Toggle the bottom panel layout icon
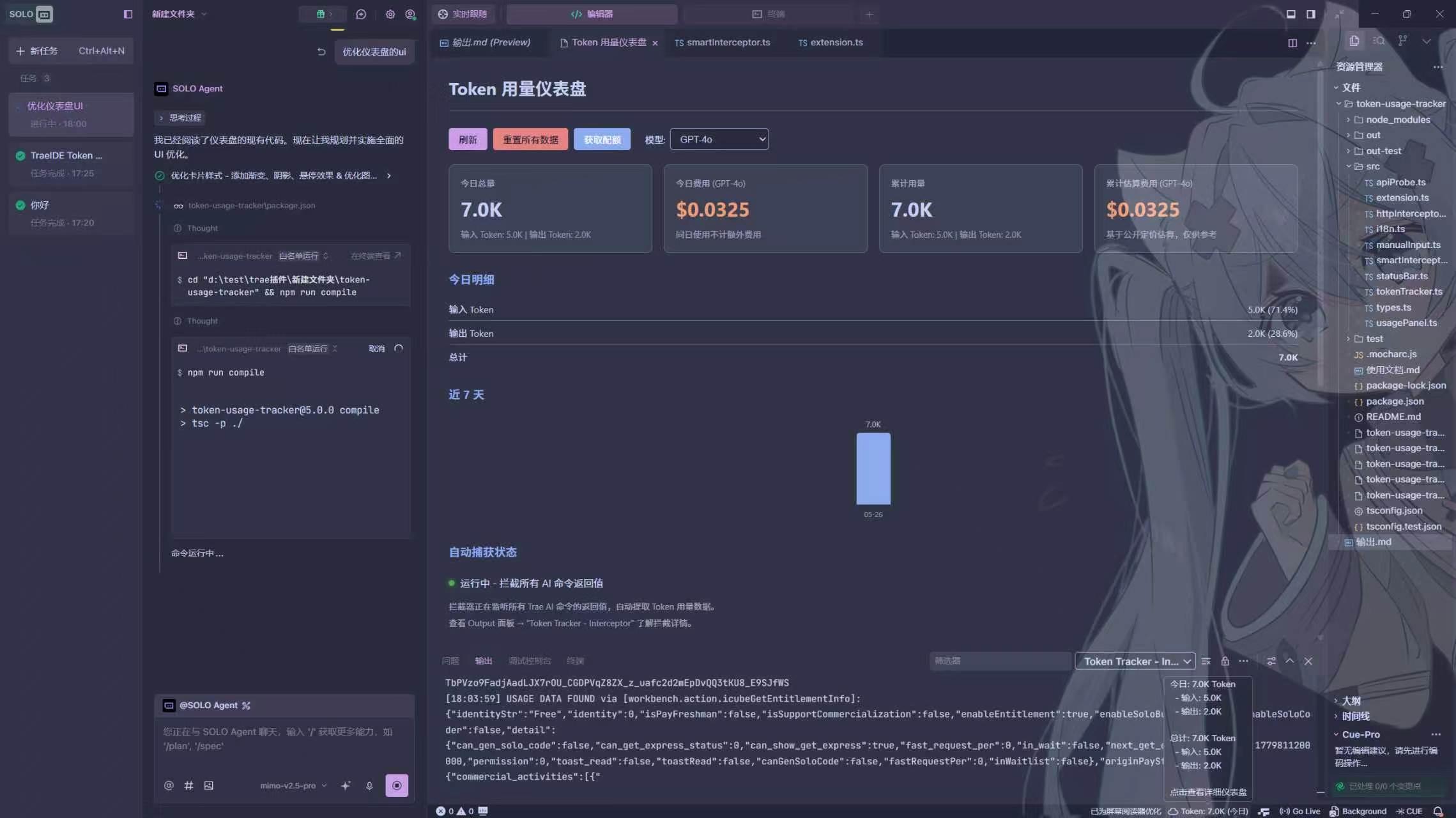The height and width of the screenshot is (818, 1456). tap(1291, 14)
